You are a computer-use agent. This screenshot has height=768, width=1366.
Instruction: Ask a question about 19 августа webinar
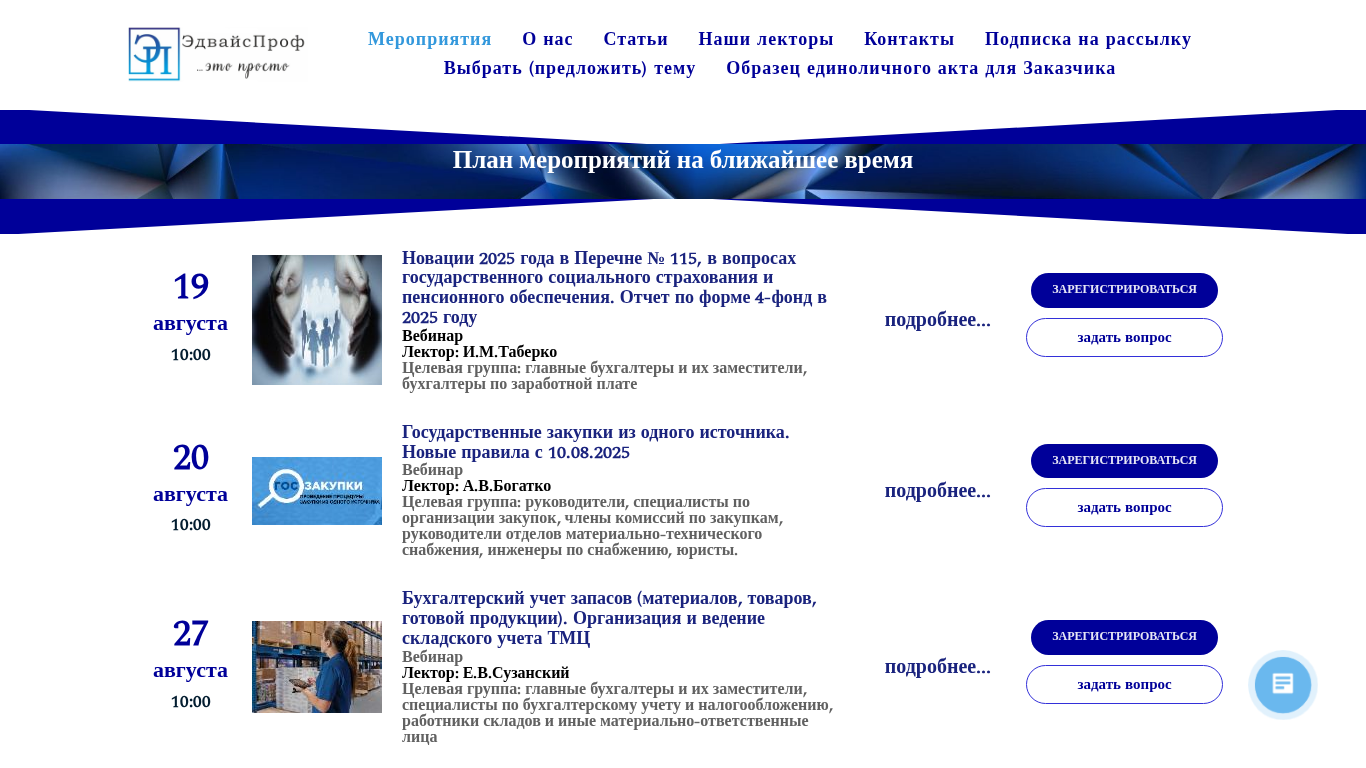1124,338
